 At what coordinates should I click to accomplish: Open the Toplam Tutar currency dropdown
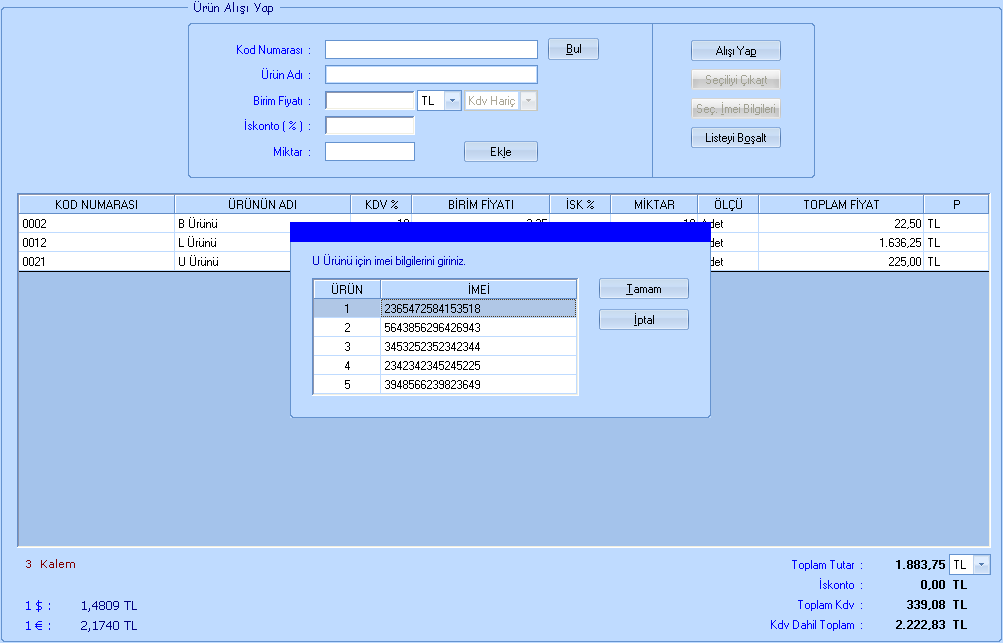(980, 565)
